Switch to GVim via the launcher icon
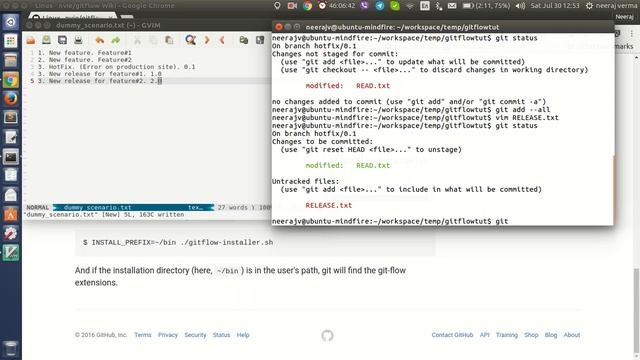640x360 pixels. click(11, 253)
